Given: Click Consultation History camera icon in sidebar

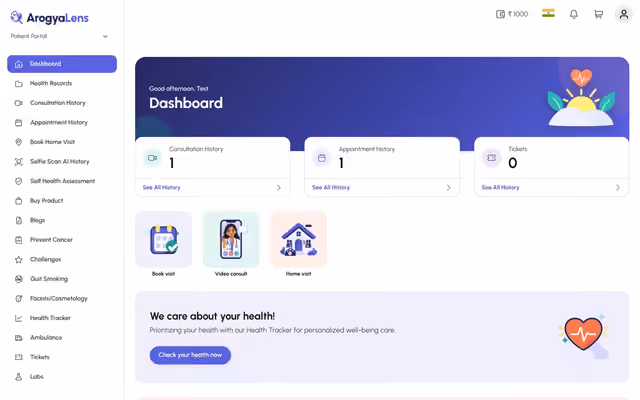Looking at the screenshot, I should pos(18,103).
